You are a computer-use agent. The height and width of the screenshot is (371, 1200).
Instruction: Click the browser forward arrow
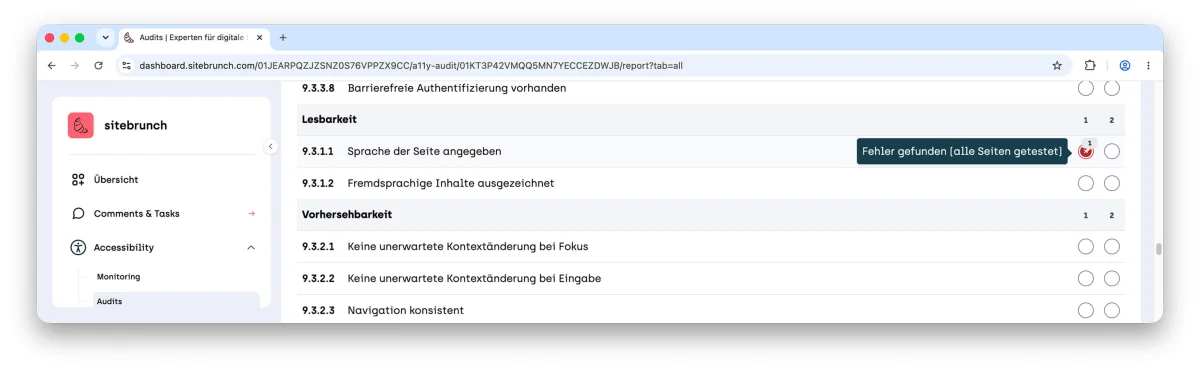[x=75, y=65]
